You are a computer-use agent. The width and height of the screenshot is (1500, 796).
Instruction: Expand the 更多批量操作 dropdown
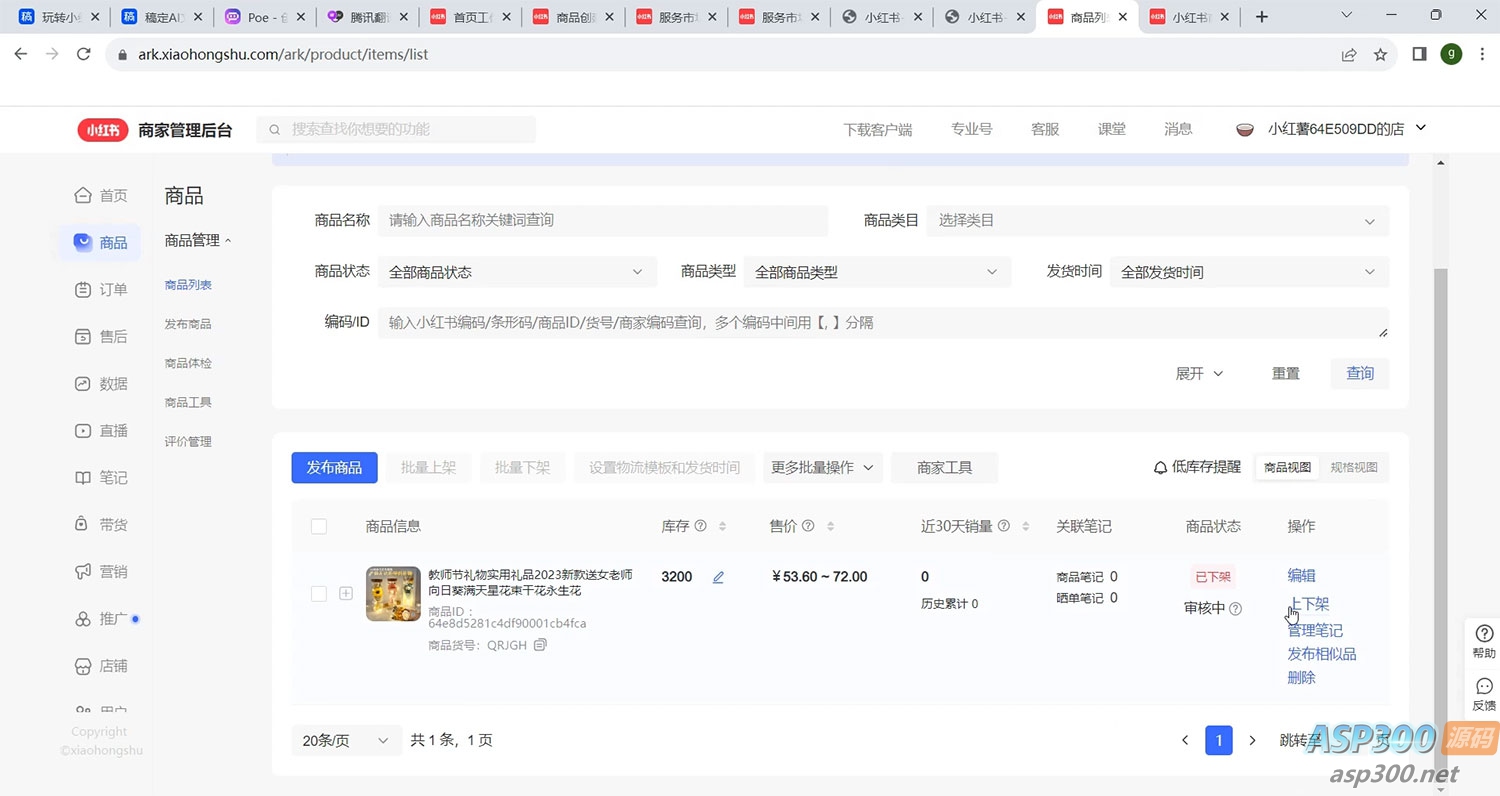[822, 467]
